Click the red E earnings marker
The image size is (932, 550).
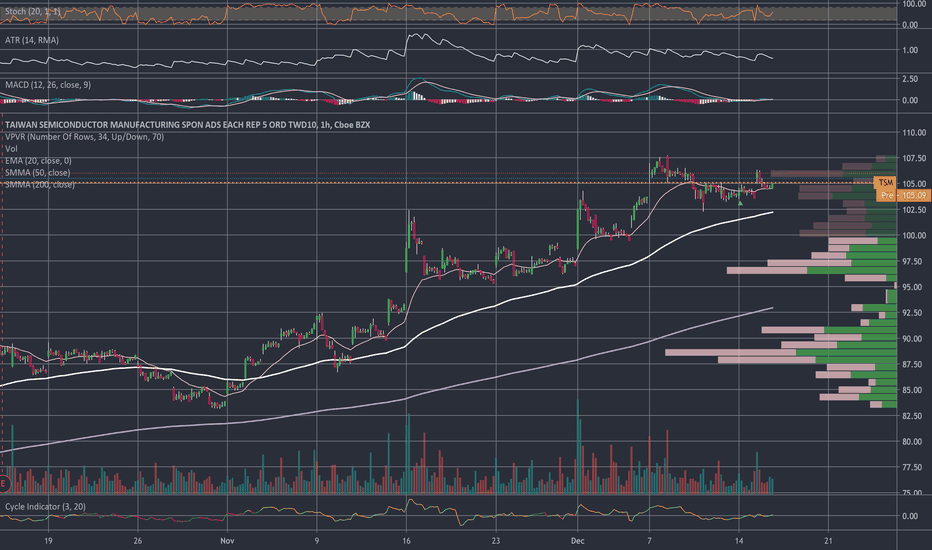pyautogui.click(x=4, y=483)
